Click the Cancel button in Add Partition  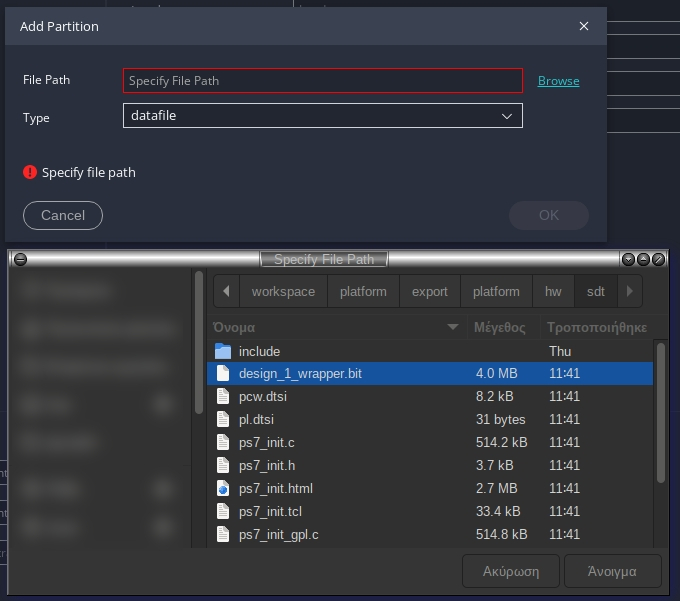pyautogui.click(x=63, y=216)
